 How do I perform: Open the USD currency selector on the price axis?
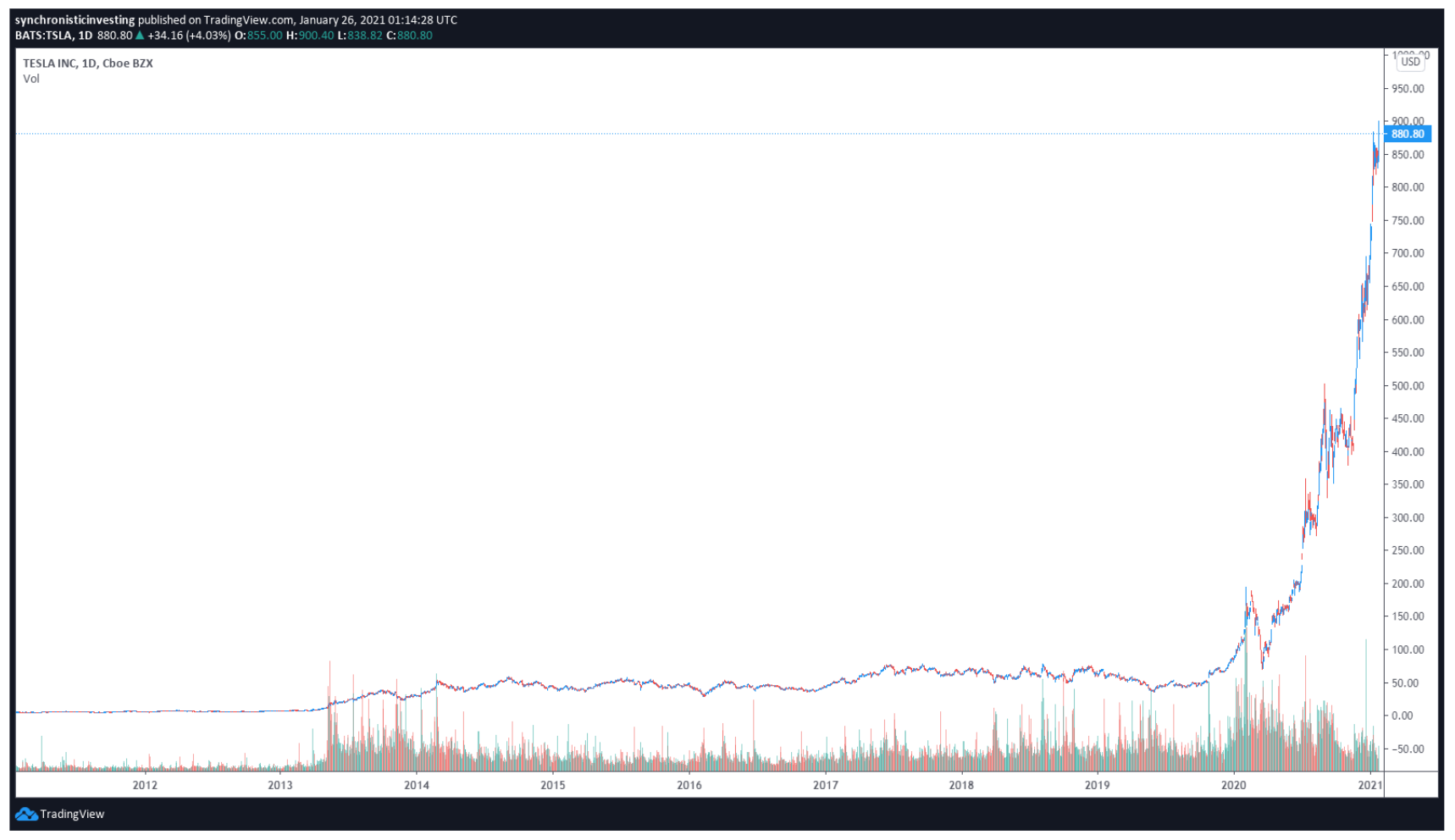(x=1410, y=62)
